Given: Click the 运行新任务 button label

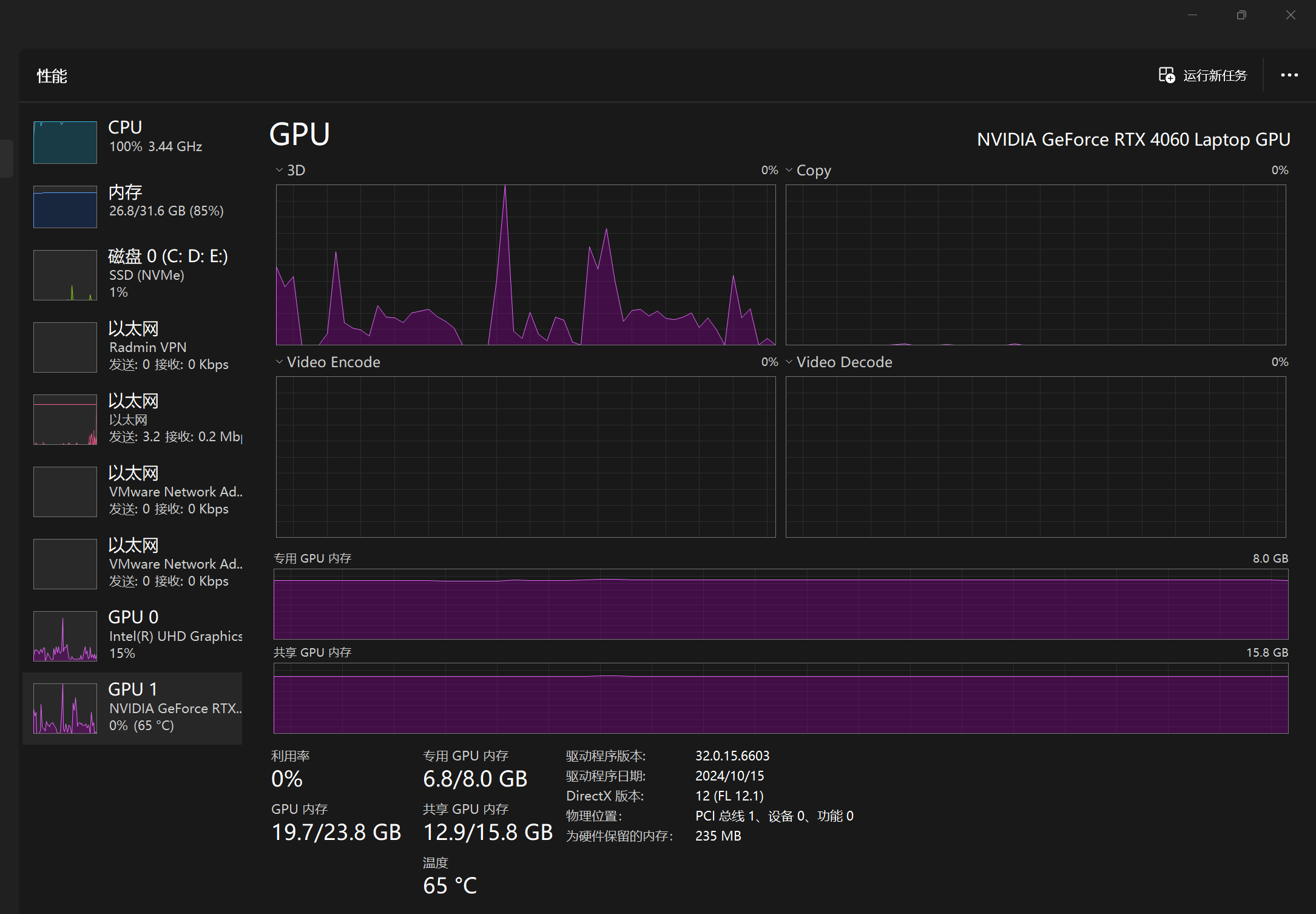Looking at the screenshot, I should click(x=1215, y=75).
